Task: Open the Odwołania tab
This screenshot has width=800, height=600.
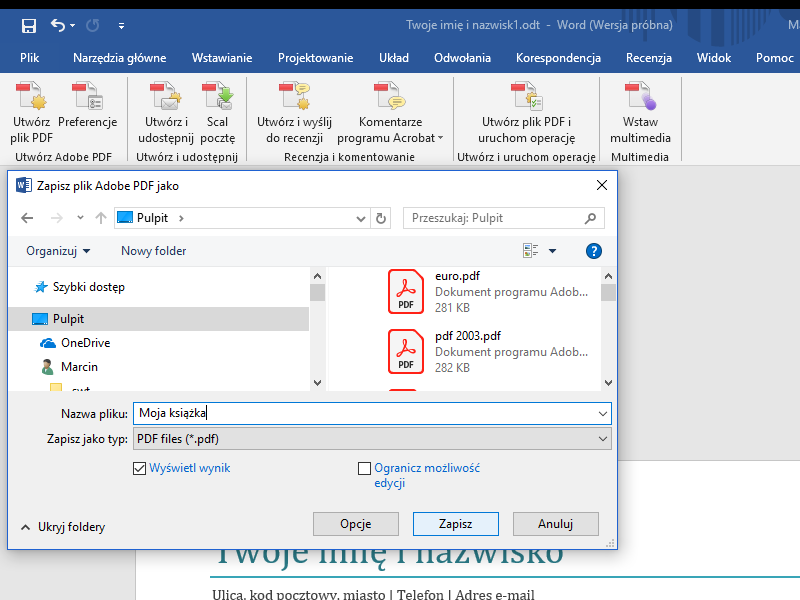Action: click(462, 58)
